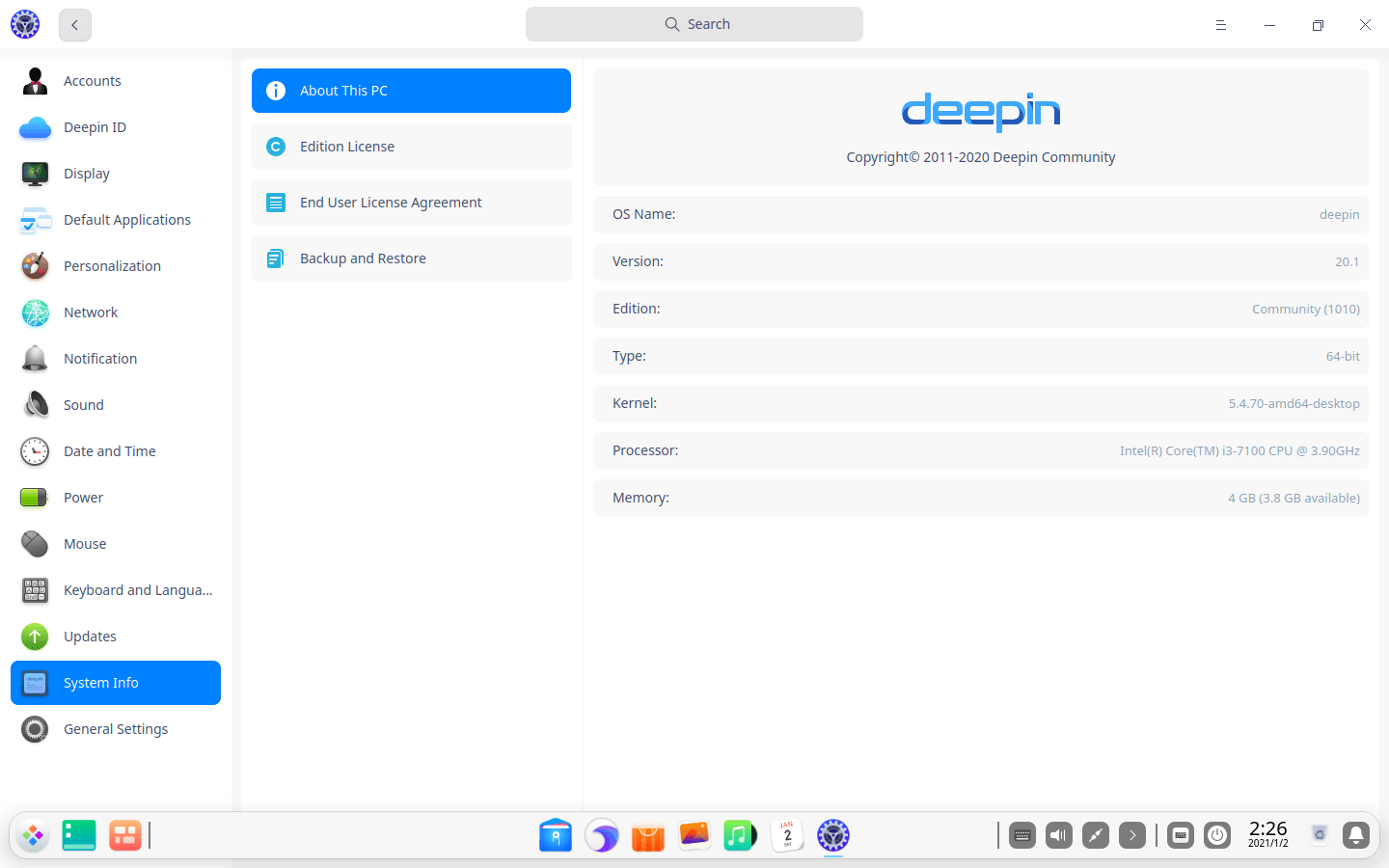Open the Updates section in the sidebar
Screen dimensions: 1389x868
tap(90, 636)
